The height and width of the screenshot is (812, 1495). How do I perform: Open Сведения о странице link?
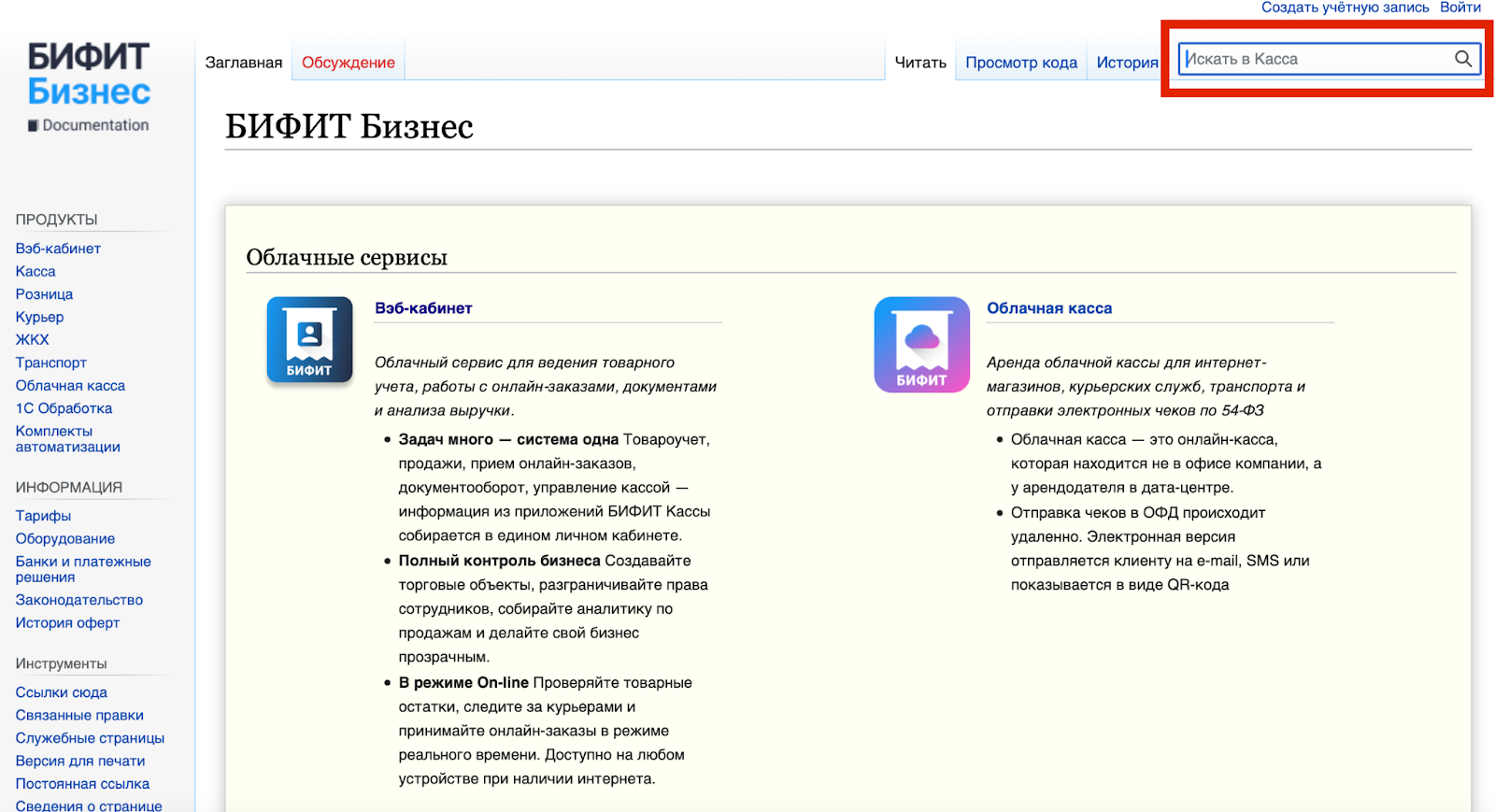(89, 805)
